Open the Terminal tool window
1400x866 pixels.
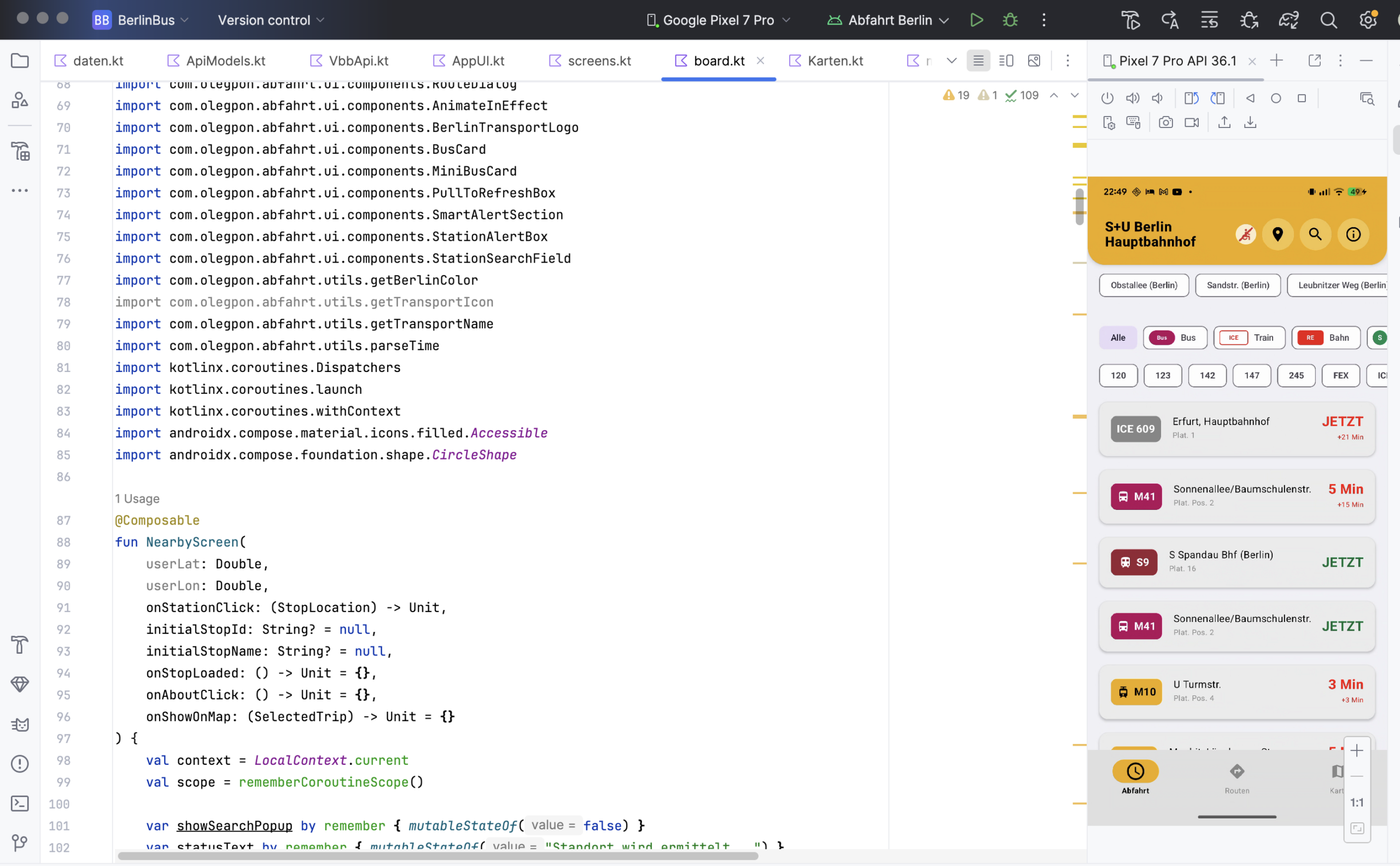20,803
